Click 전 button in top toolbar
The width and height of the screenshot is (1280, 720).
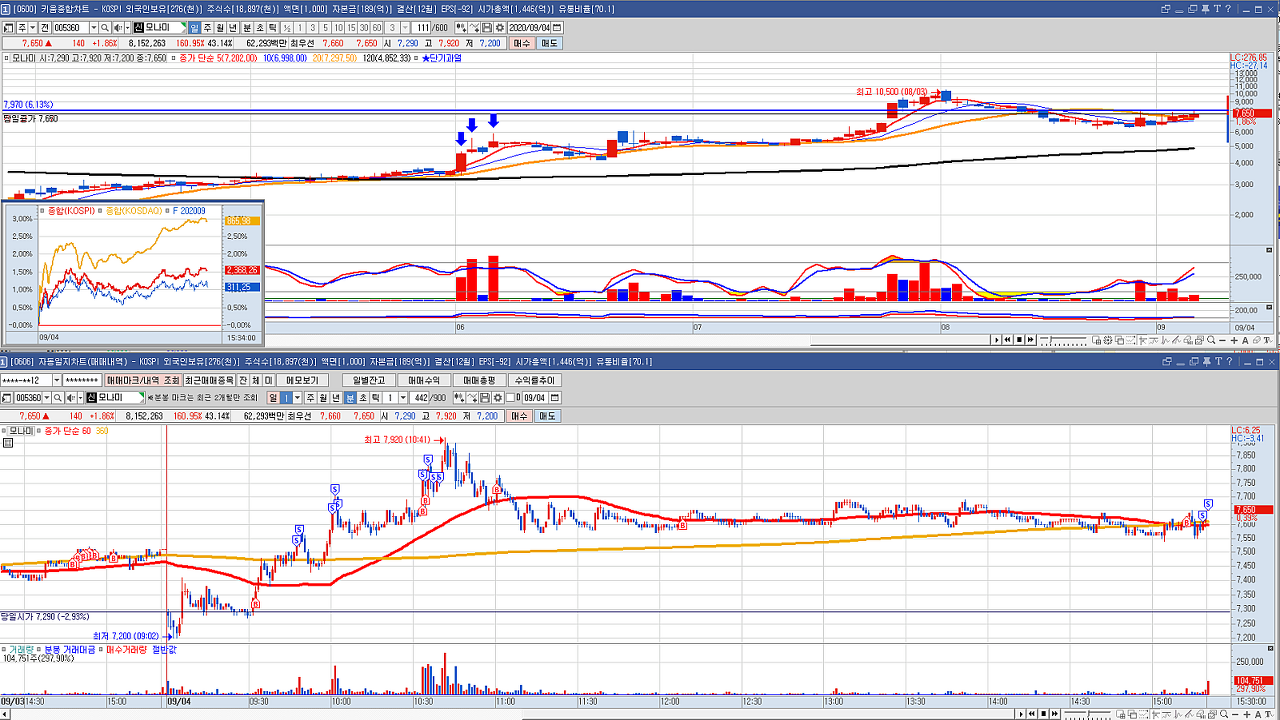click(x=44, y=28)
